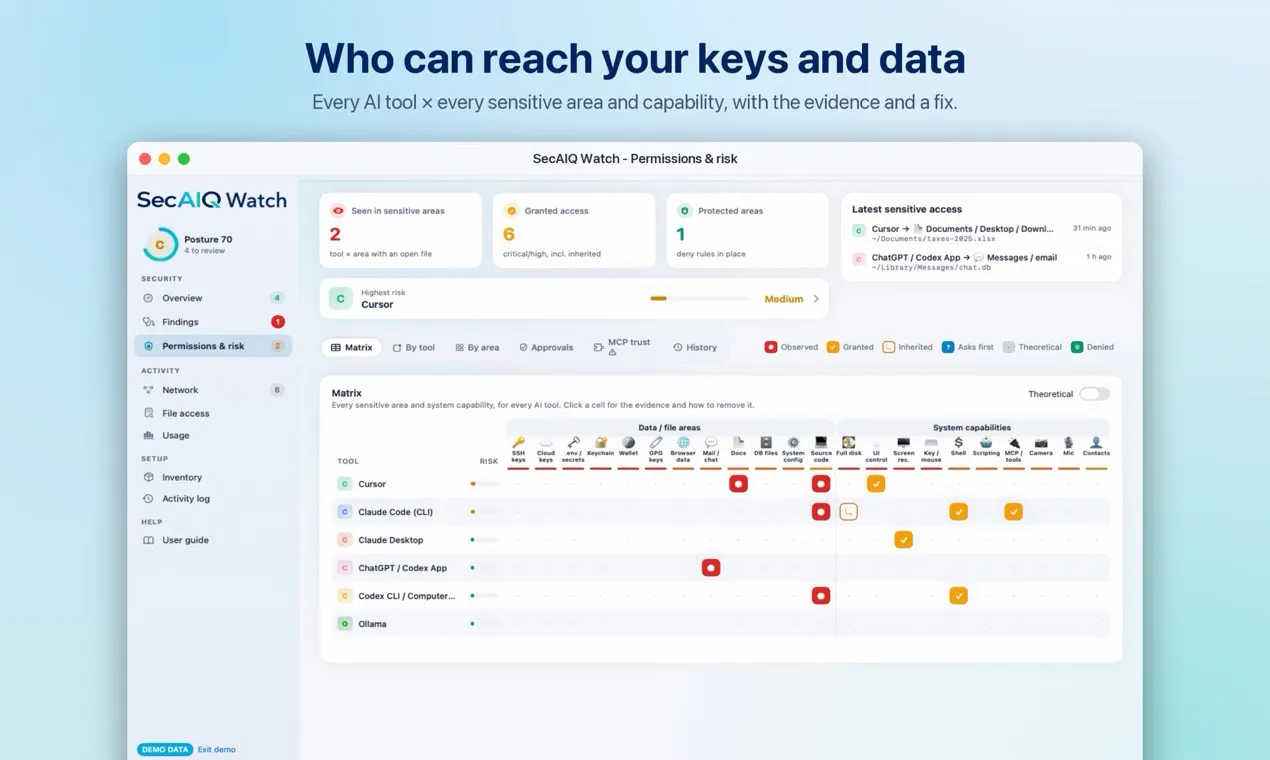Open the Inventory box icon
The width and height of the screenshot is (1270, 760).
(148, 477)
